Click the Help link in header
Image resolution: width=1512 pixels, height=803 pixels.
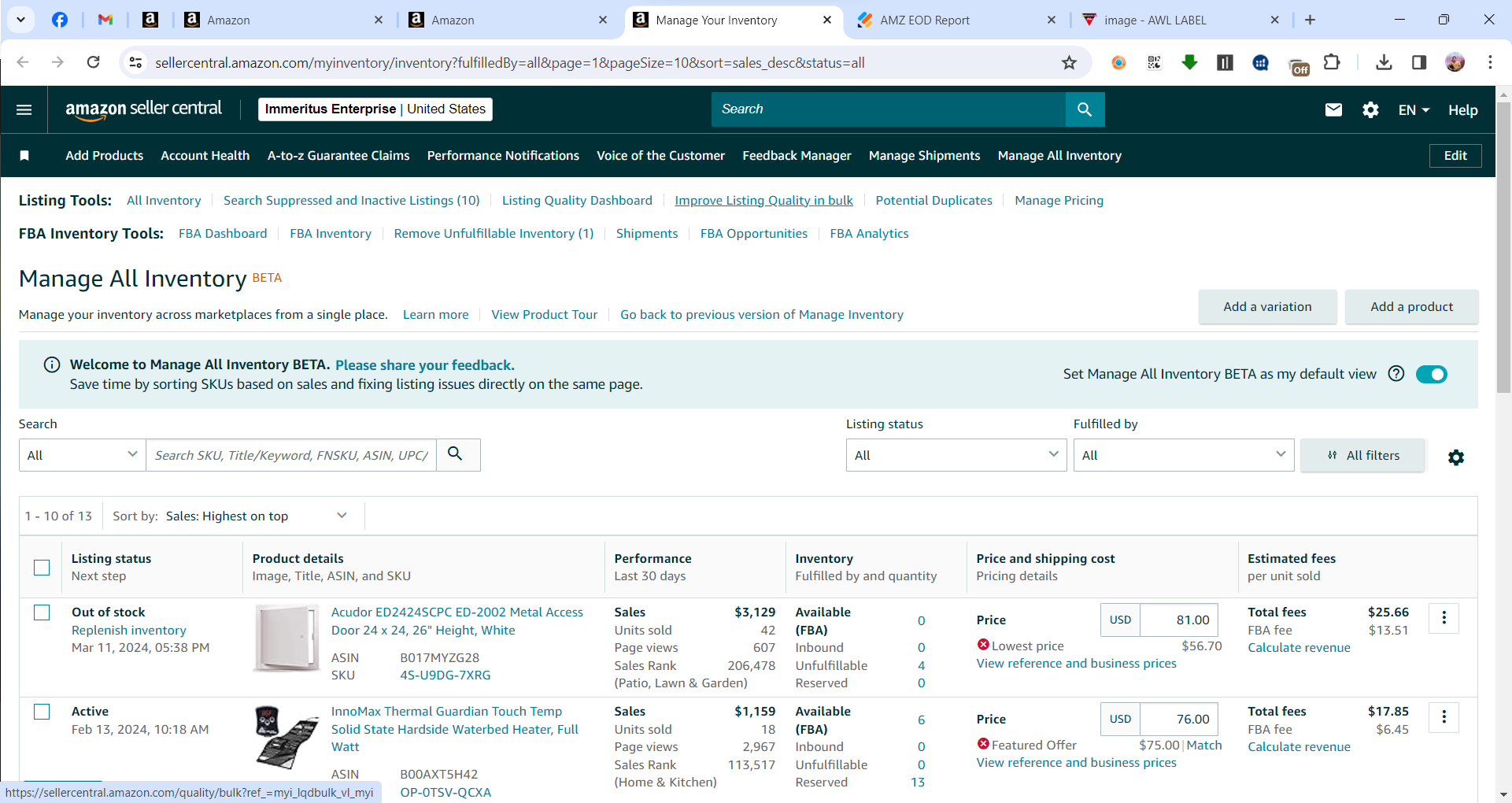(1462, 110)
